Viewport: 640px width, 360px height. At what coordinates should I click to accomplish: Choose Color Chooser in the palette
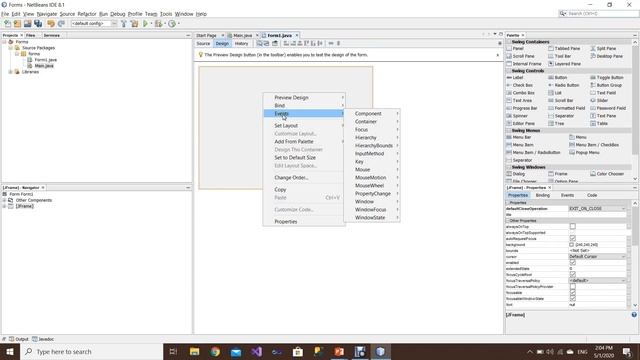pos(607,174)
